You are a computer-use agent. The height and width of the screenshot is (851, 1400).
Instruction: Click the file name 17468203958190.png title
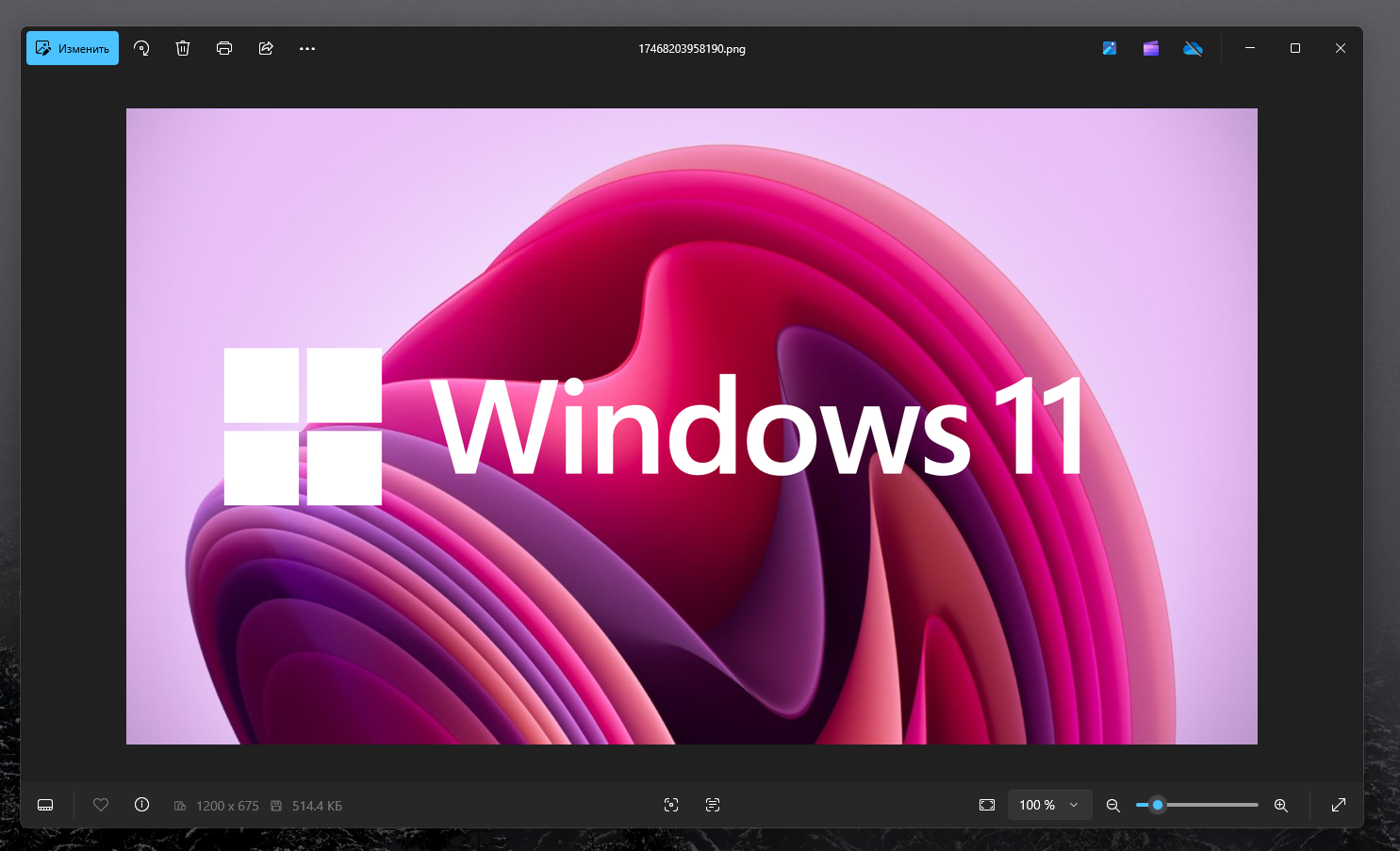(x=692, y=49)
